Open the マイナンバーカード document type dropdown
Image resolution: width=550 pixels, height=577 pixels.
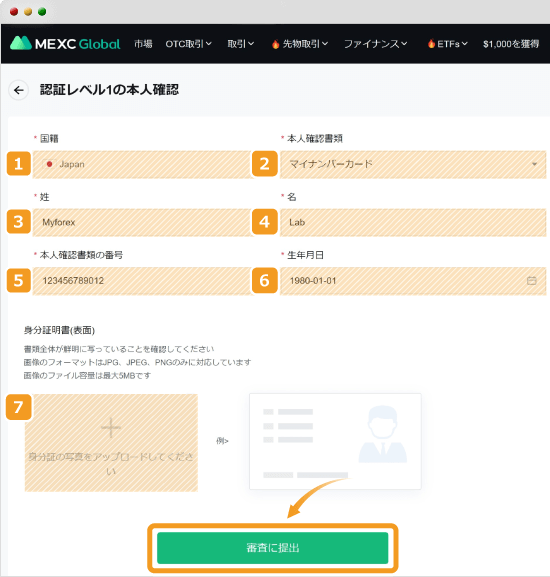tap(413, 164)
